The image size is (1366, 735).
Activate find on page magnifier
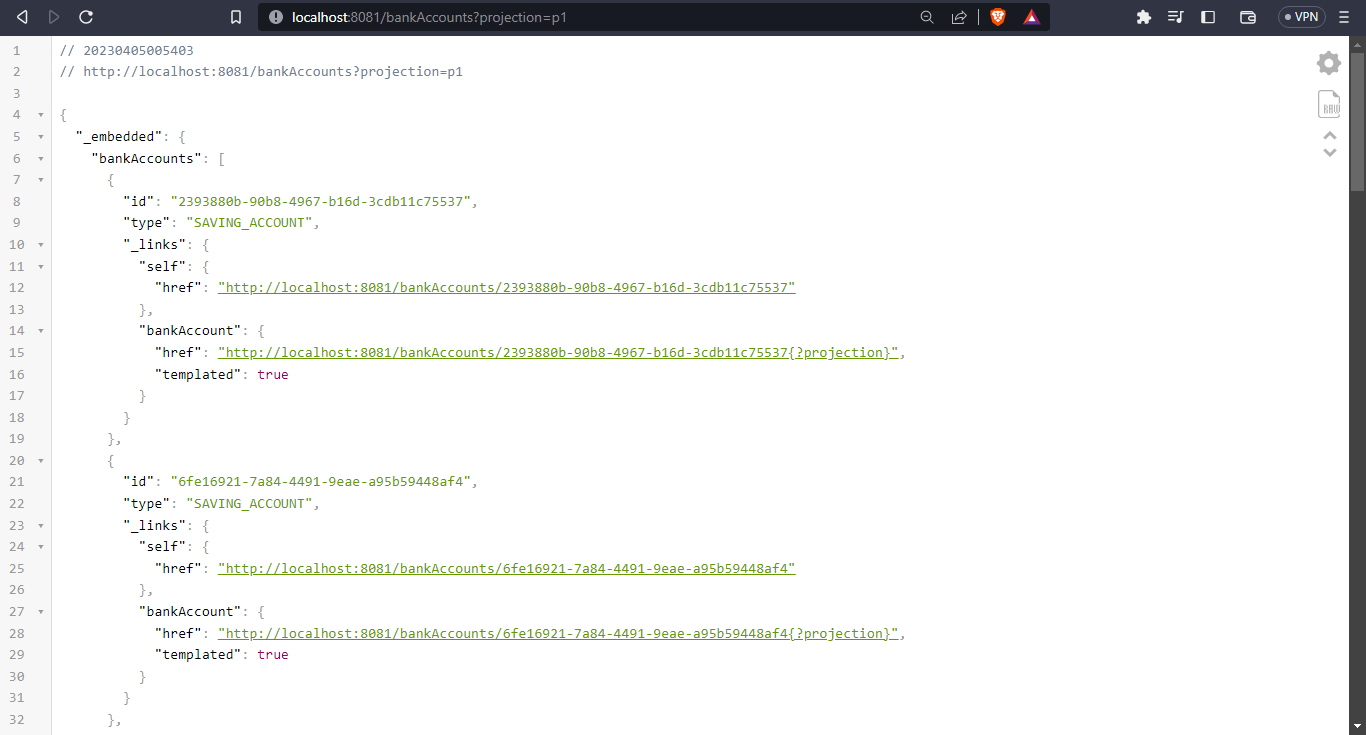[926, 16]
